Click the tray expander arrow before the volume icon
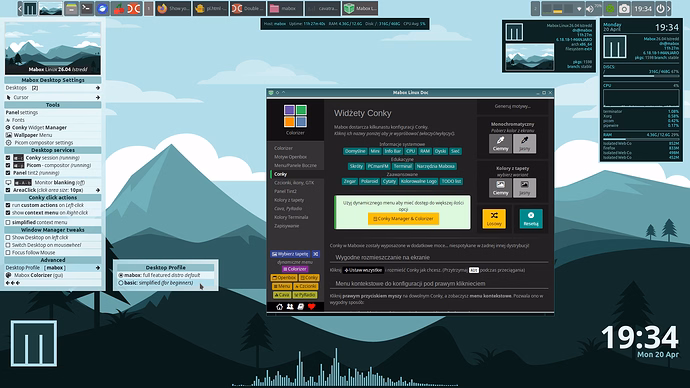This screenshot has height=388, width=690. [579, 8]
